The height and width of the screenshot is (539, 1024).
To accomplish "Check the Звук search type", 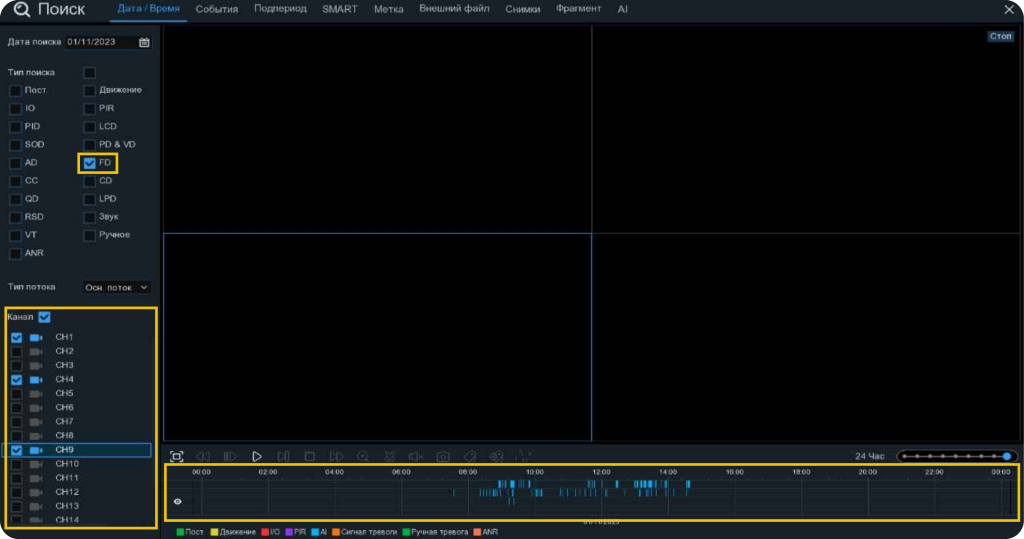I will 89,217.
